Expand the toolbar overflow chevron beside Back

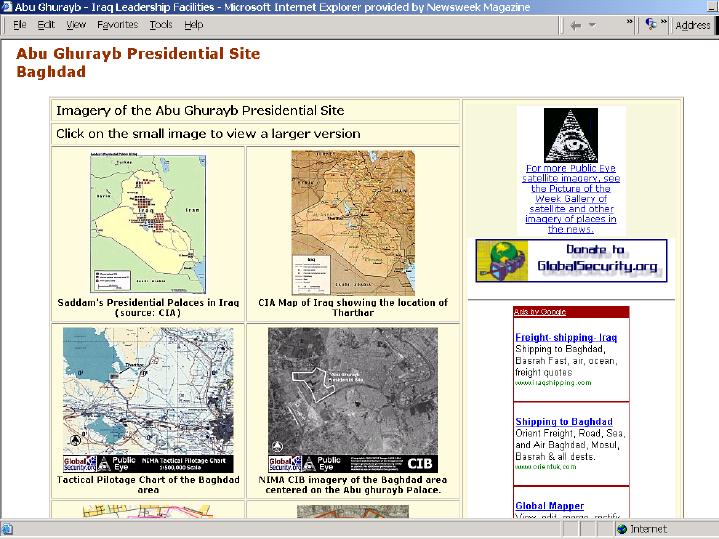coord(629,21)
